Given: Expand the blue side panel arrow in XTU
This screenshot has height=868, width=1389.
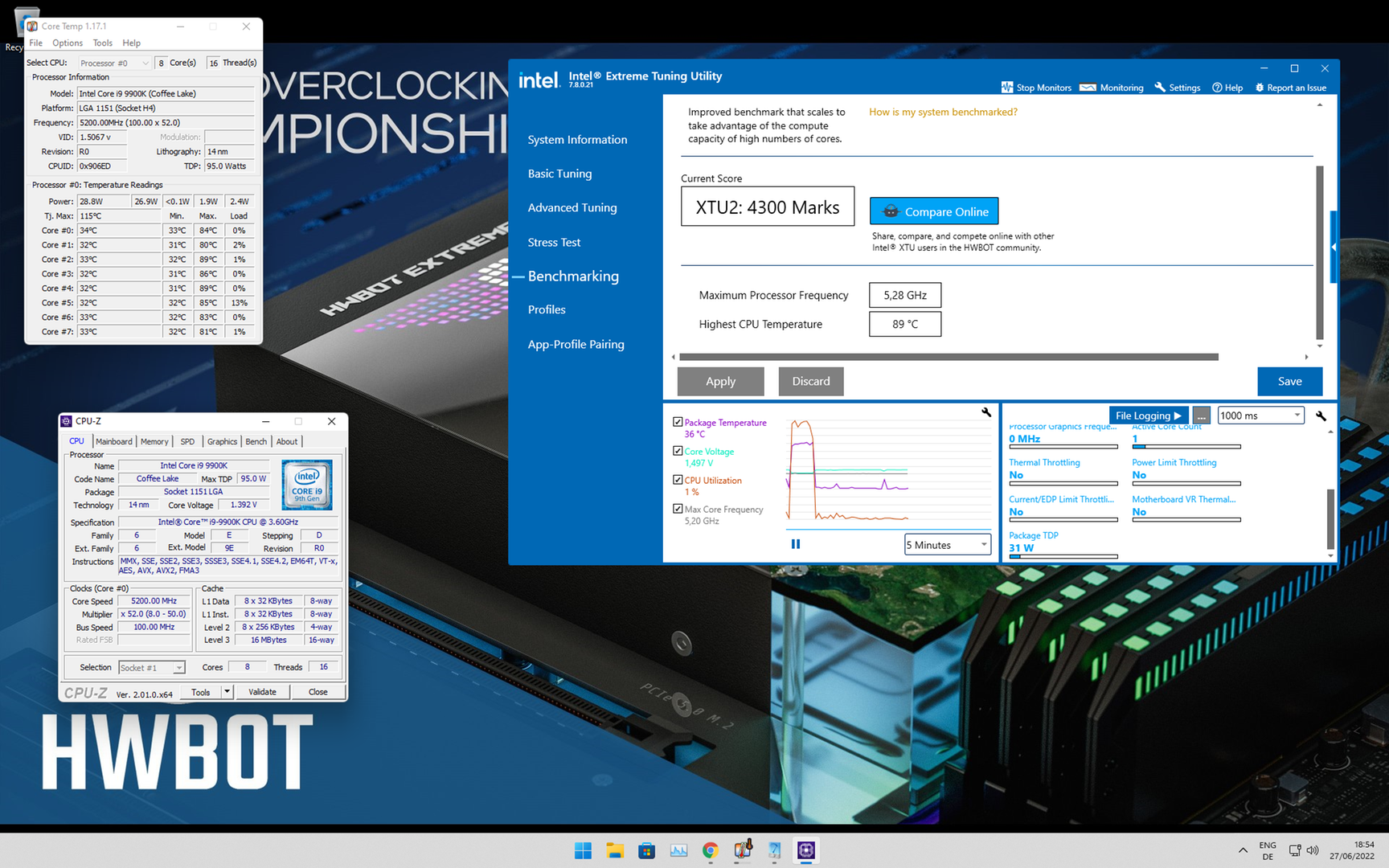Looking at the screenshot, I should 1334,247.
